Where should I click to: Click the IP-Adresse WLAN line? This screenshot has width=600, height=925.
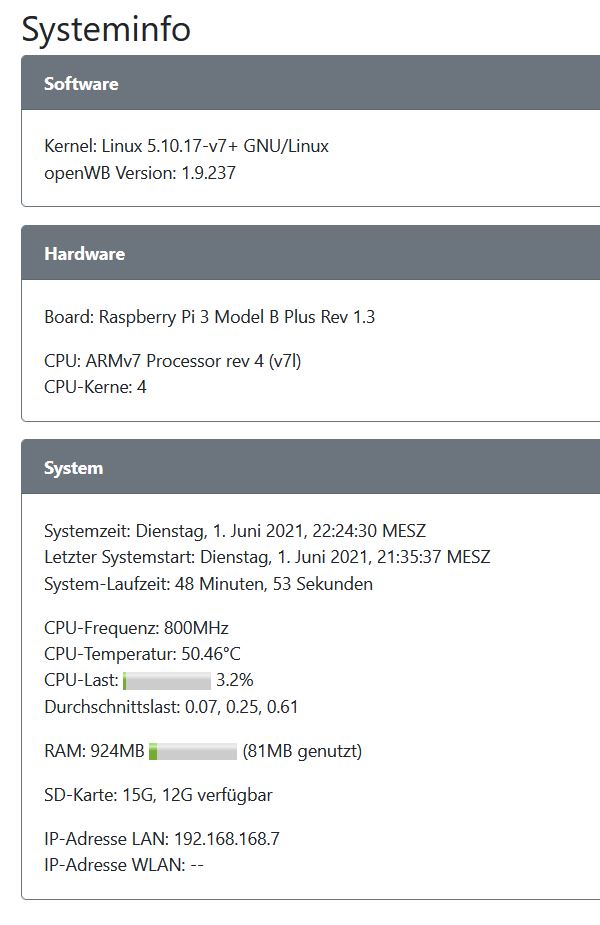pyautogui.click(x=123, y=865)
